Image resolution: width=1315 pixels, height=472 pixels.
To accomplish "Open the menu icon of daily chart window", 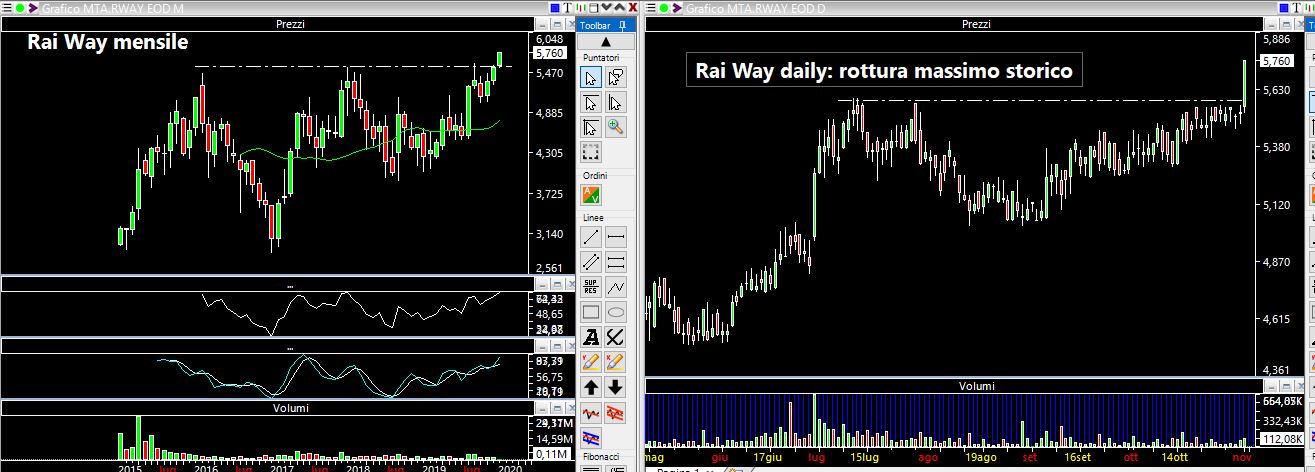I will 650,8.
